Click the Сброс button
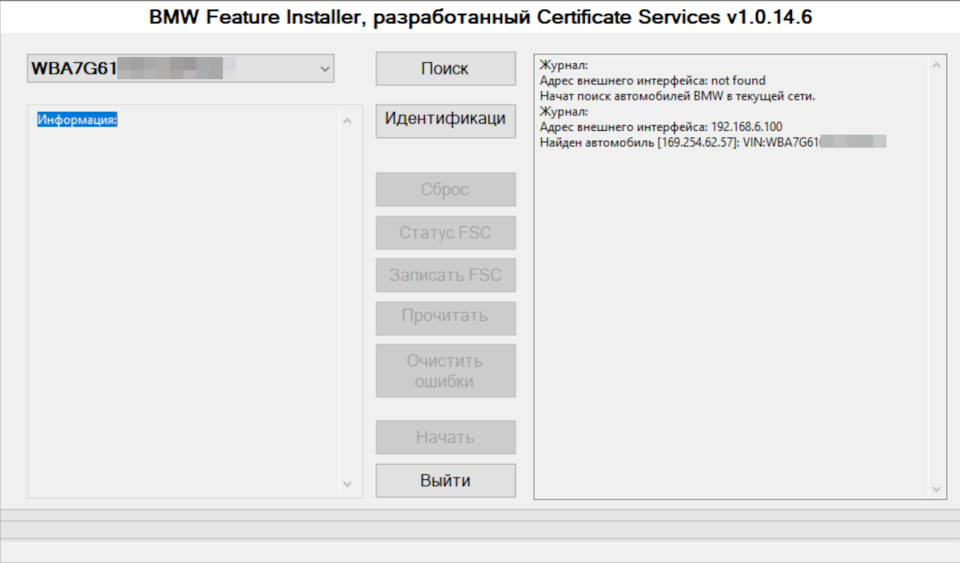 [445, 189]
